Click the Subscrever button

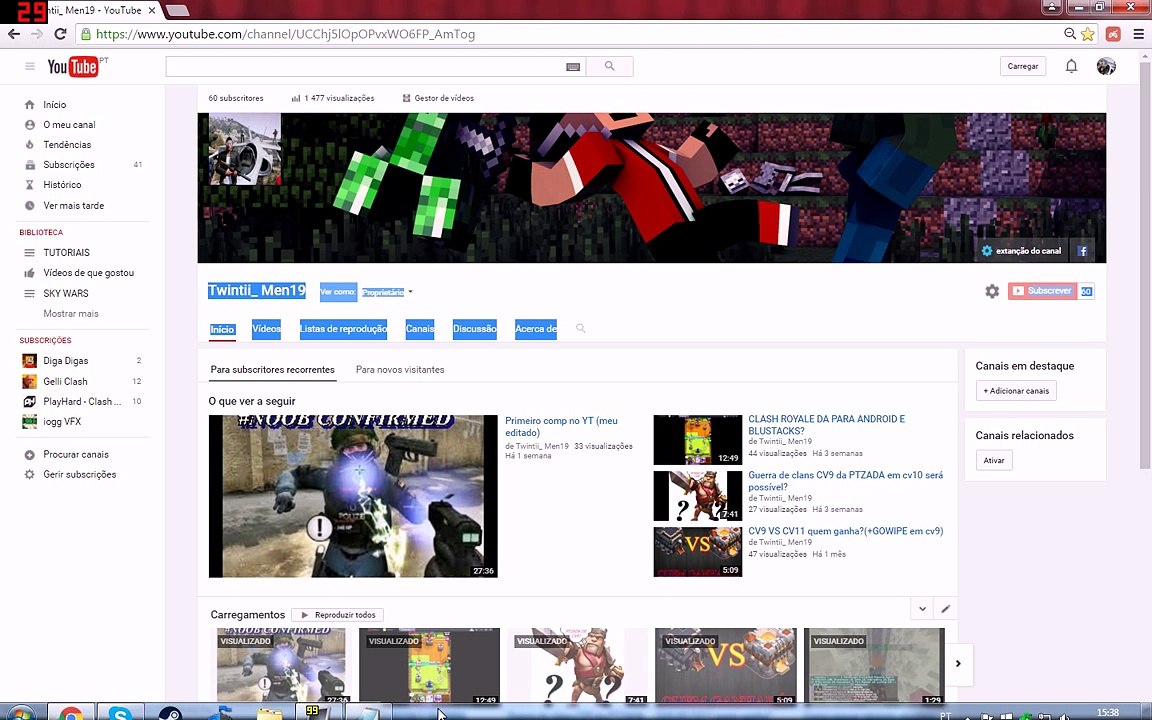tap(1042, 291)
